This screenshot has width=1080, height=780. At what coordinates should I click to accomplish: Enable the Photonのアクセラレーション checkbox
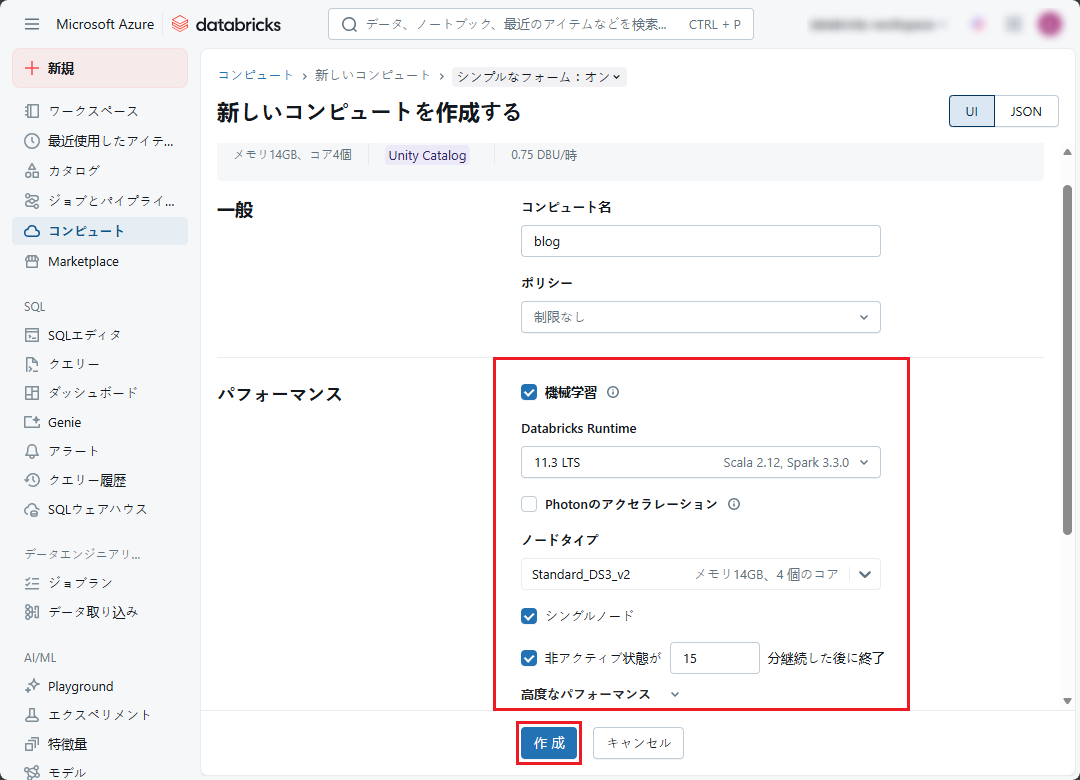tap(530, 504)
